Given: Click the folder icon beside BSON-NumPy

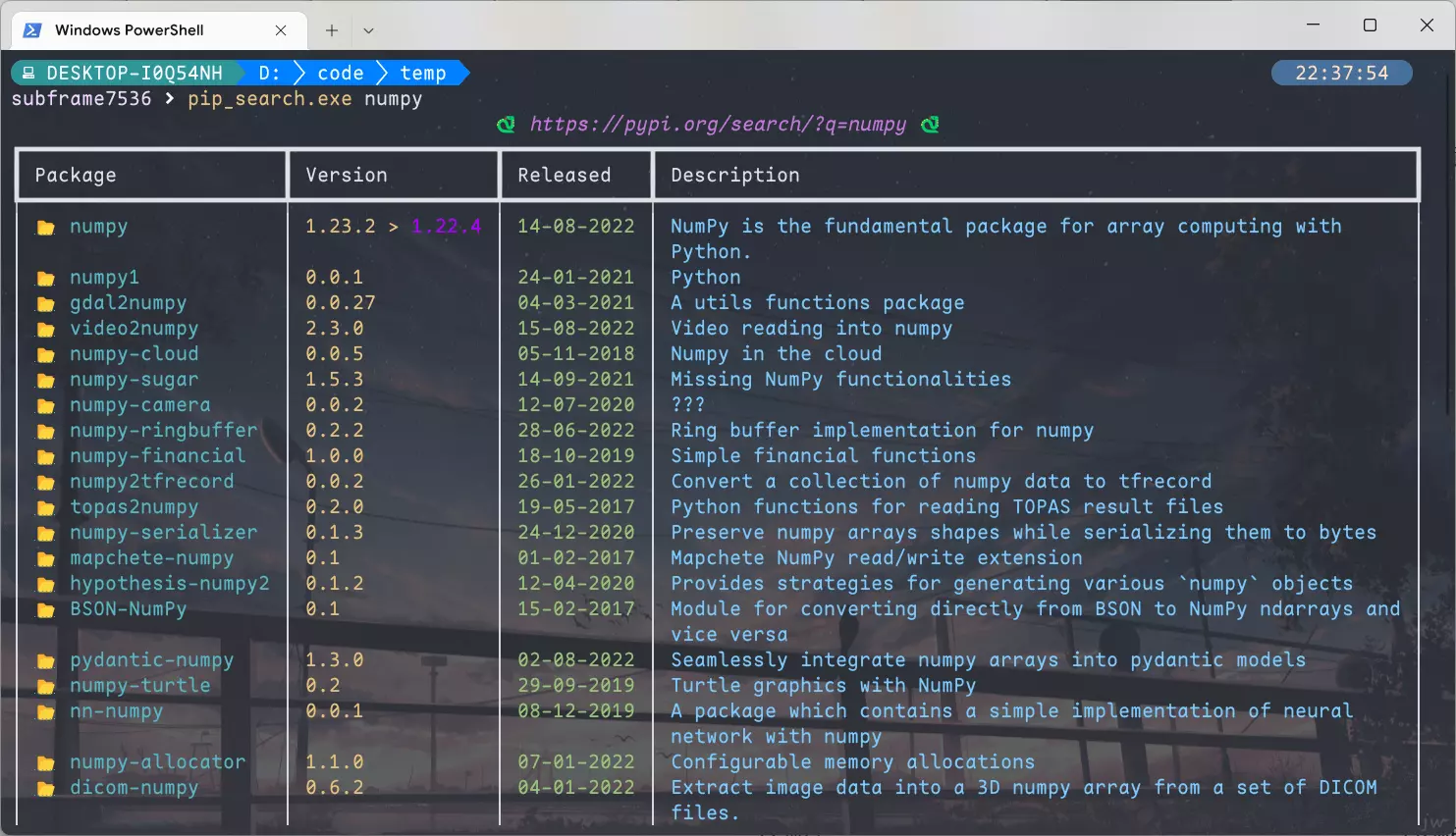Looking at the screenshot, I should click(x=45, y=610).
